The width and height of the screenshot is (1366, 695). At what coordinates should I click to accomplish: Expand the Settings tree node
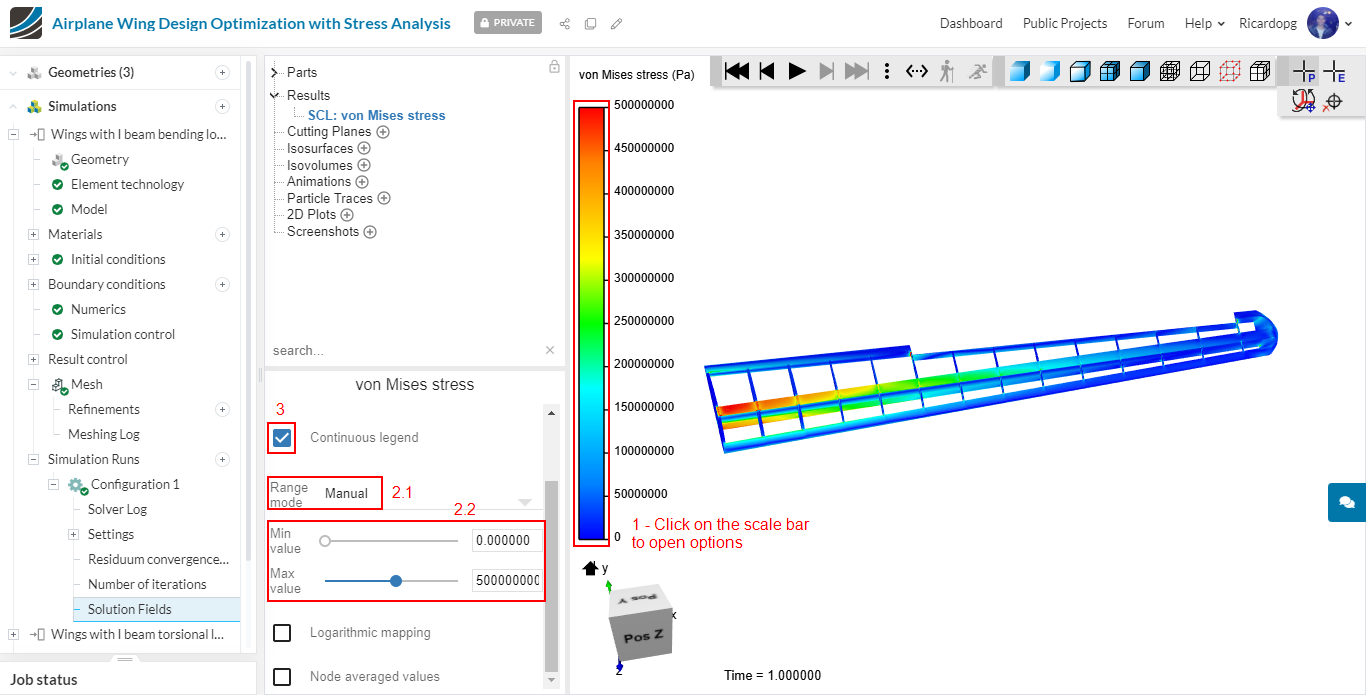73,534
